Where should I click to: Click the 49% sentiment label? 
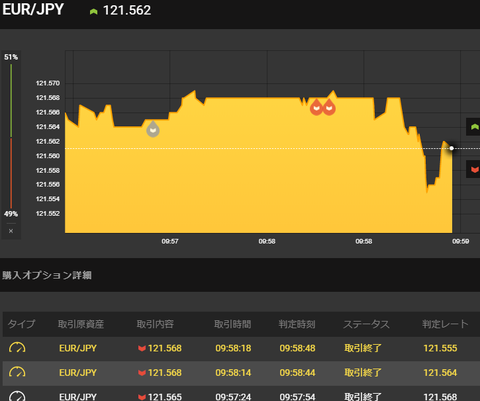(11, 214)
